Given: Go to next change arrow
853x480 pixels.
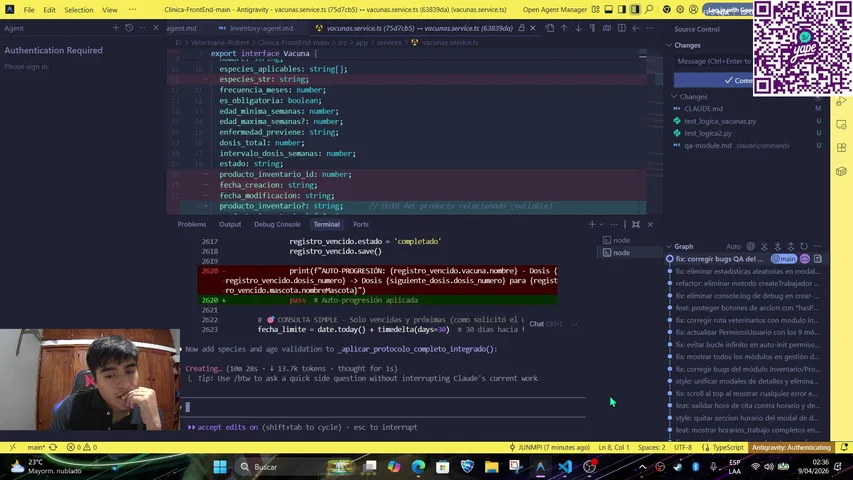Looking at the screenshot, I should [578, 28].
